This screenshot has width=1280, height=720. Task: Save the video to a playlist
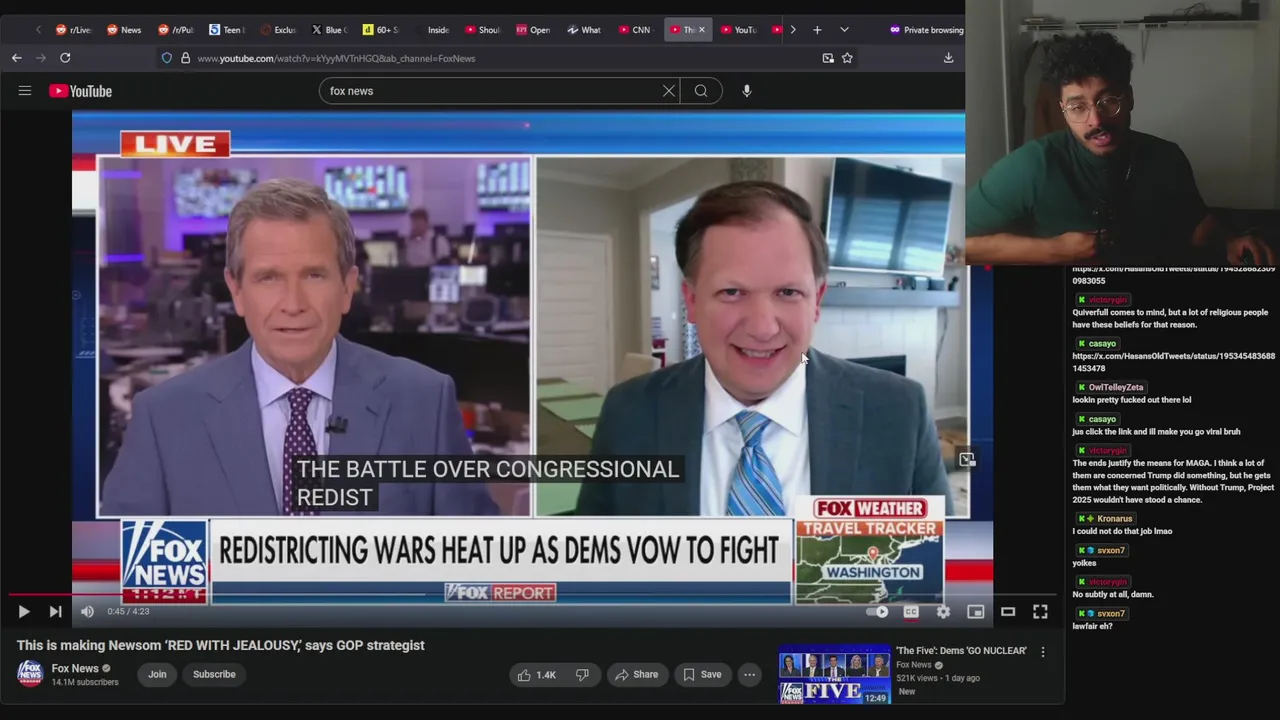tap(702, 675)
